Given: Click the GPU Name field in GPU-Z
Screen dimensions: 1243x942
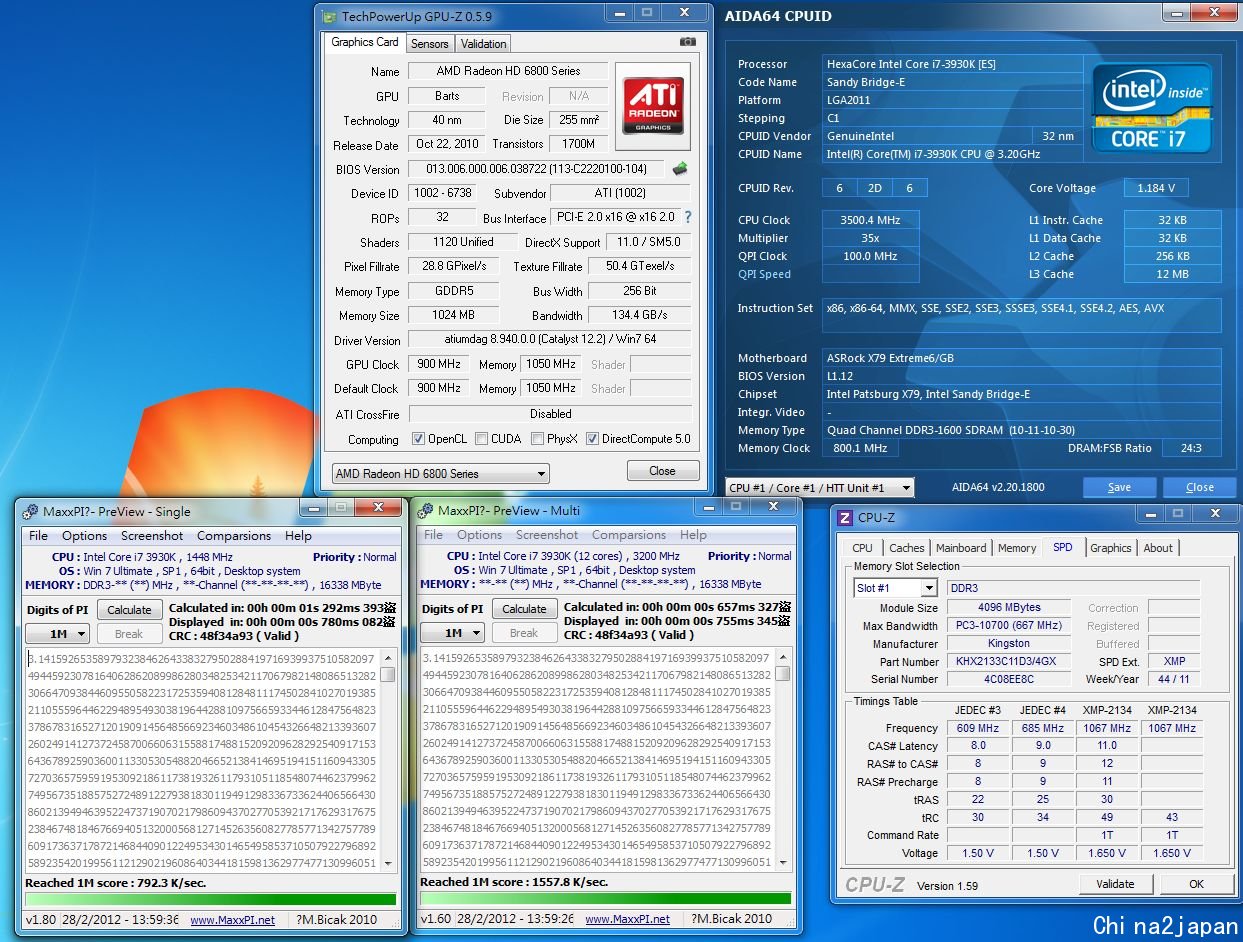Looking at the screenshot, I should [508, 71].
